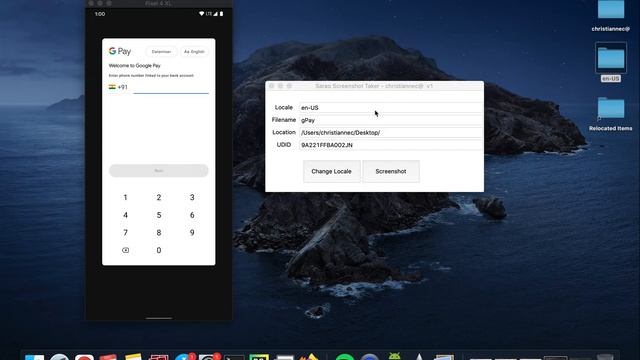Tap the phone number input line after +91
This screenshot has width=640, height=360.
(x=171, y=88)
